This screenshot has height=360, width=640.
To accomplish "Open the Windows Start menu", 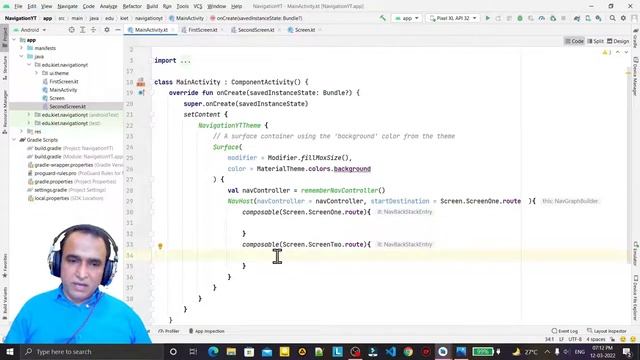I will click(9, 351).
